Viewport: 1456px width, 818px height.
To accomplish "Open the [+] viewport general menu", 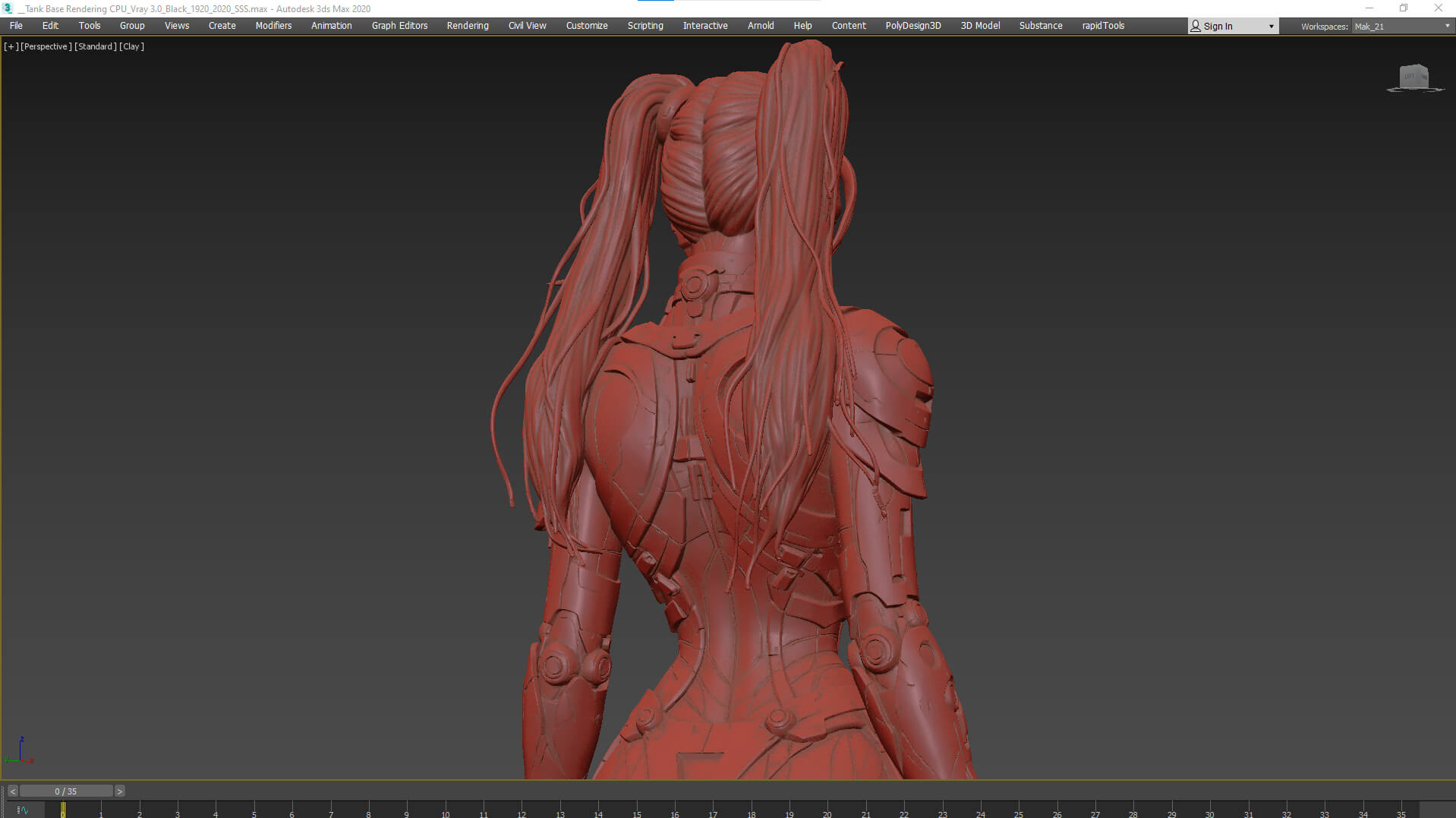I will [11, 46].
